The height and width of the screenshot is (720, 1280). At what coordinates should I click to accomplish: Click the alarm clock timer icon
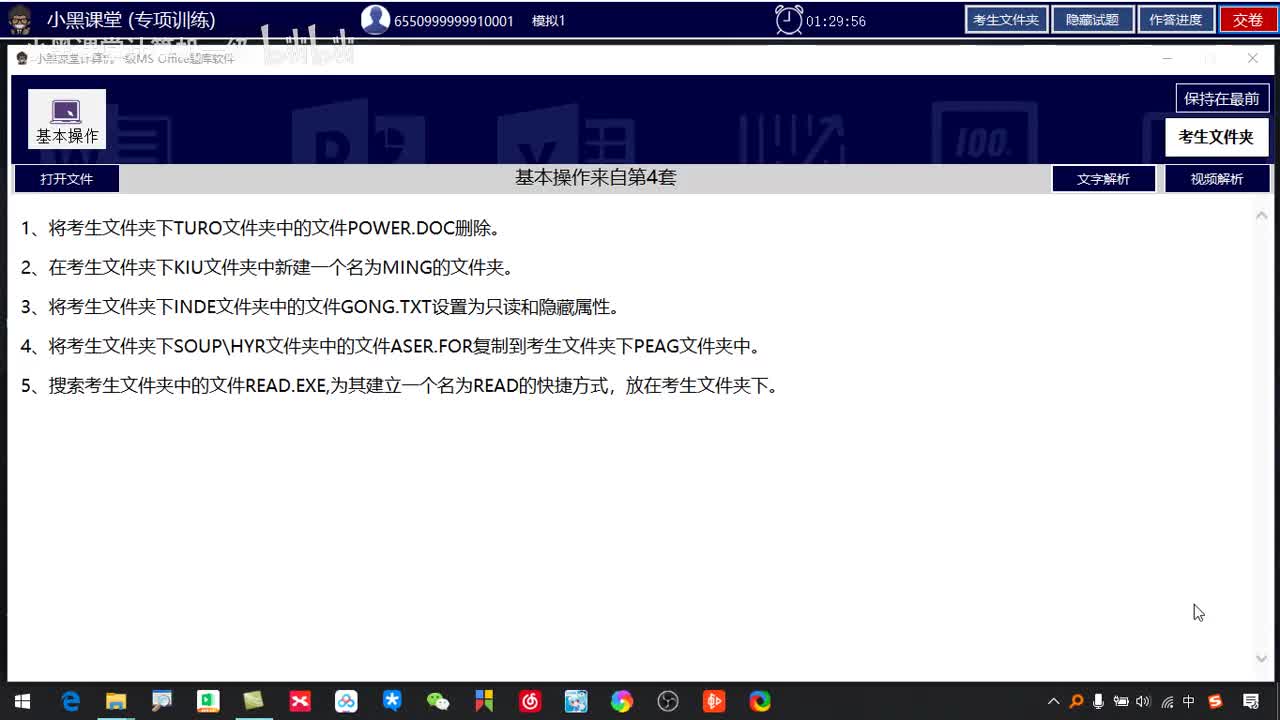(x=789, y=20)
